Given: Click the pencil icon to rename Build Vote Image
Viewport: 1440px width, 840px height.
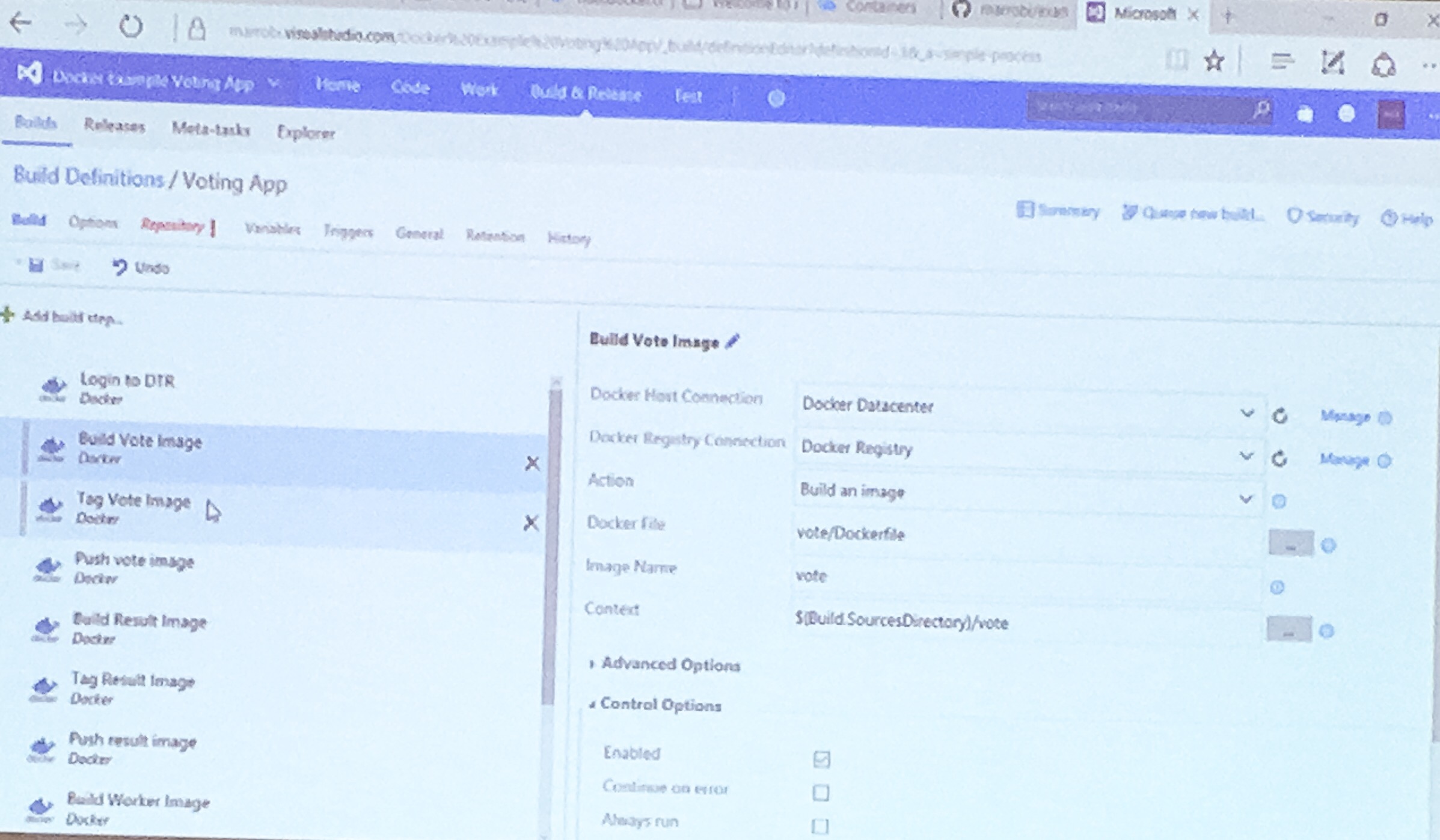Looking at the screenshot, I should pos(732,342).
